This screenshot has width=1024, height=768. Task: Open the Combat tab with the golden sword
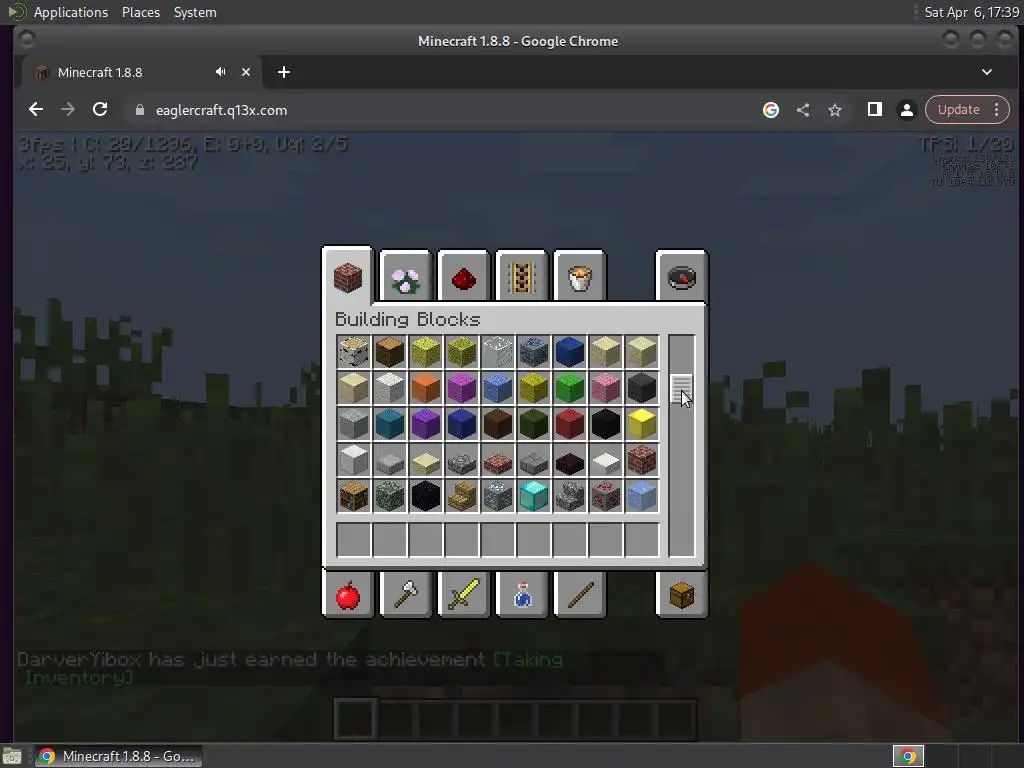[x=463, y=594]
